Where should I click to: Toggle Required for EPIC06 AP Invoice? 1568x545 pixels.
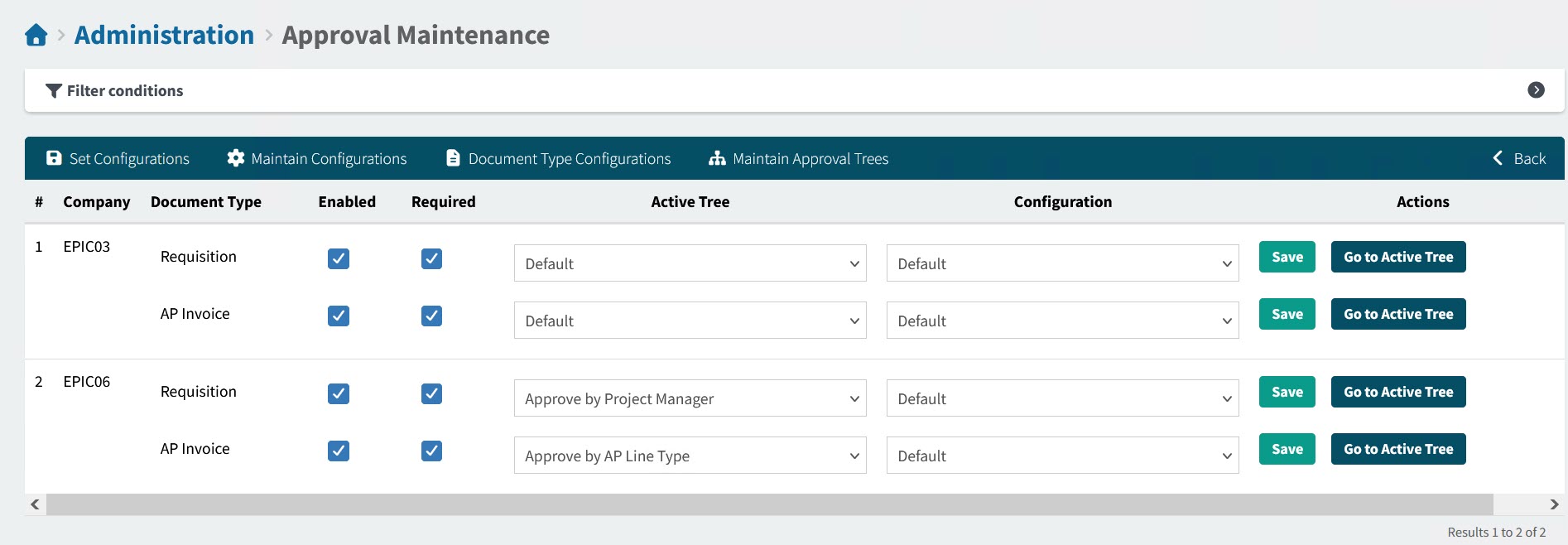tap(431, 451)
